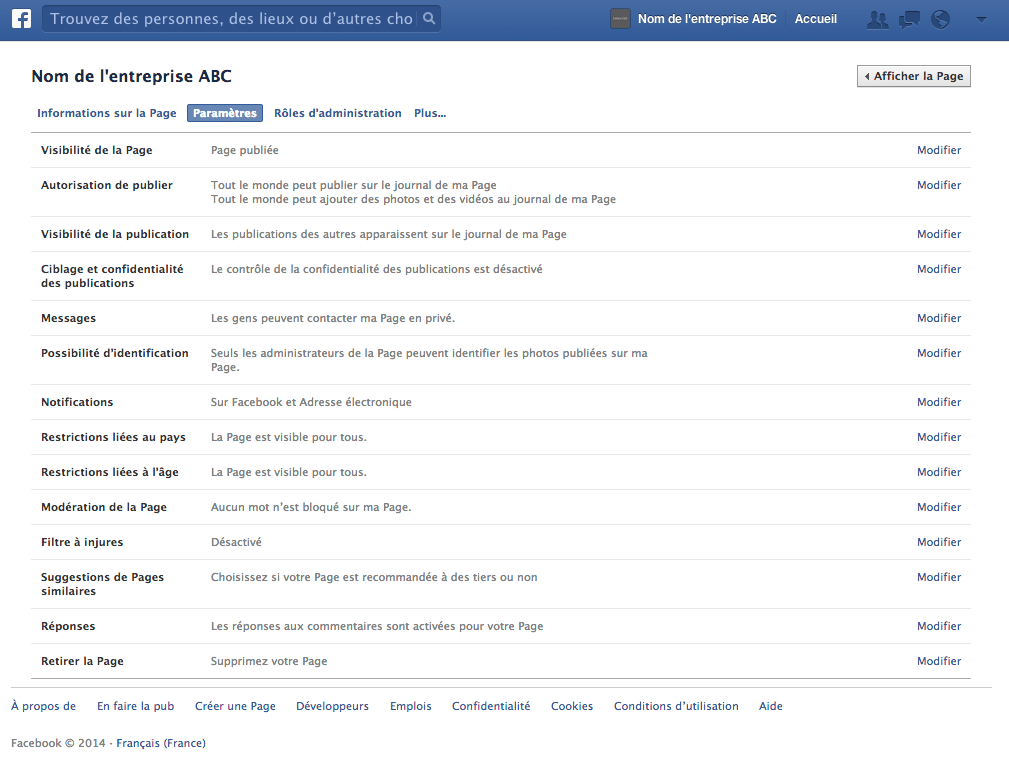Click the Paramètres tab

(x=225, y=113)
